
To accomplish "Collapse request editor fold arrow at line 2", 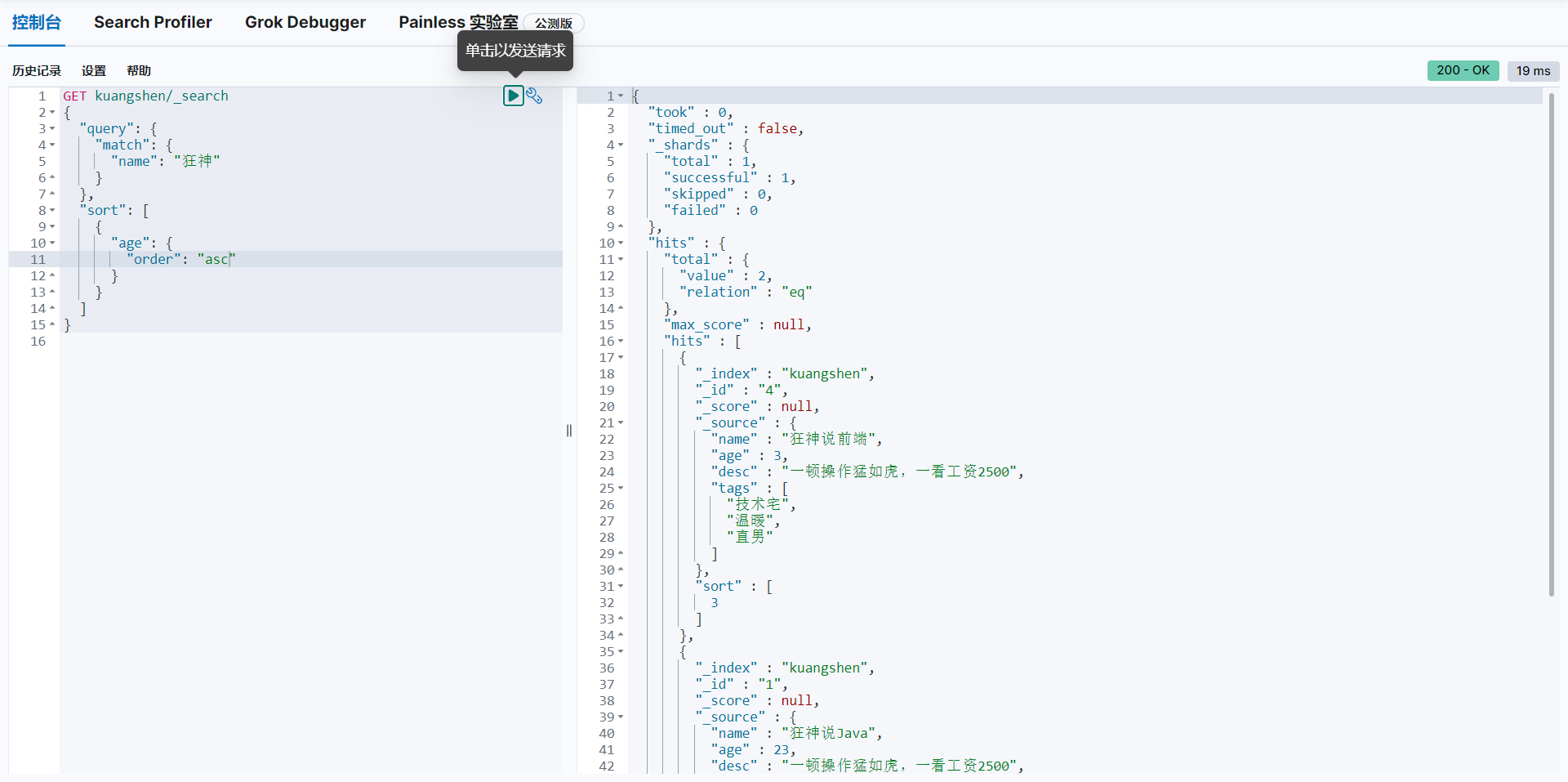I will pos(52,112).
